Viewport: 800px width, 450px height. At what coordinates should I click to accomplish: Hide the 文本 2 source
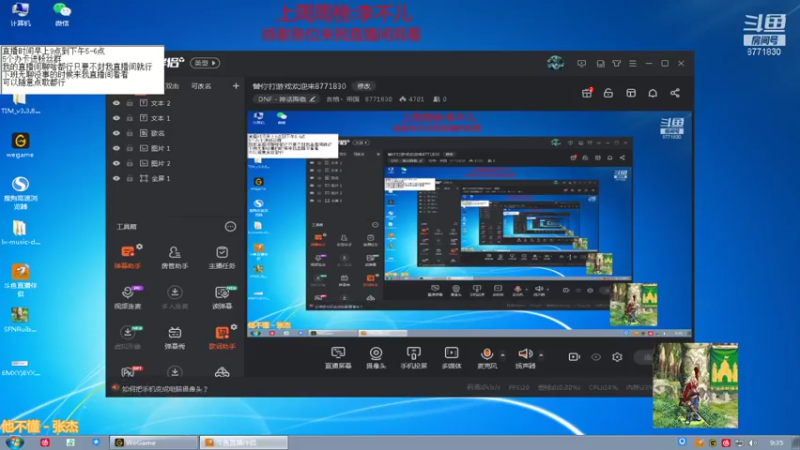(116, 103)
